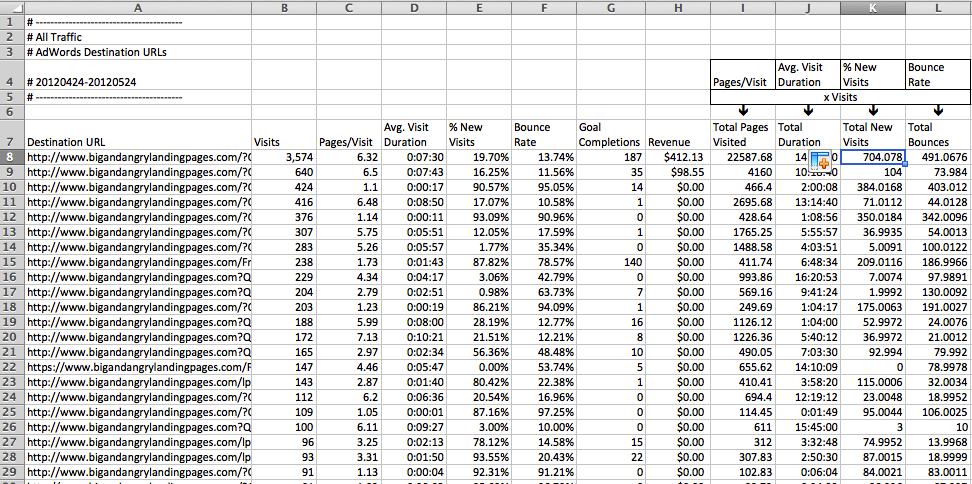Click total bounces cell 186.9966
This screenshot has width=972, height=484.
pos(939,262)
